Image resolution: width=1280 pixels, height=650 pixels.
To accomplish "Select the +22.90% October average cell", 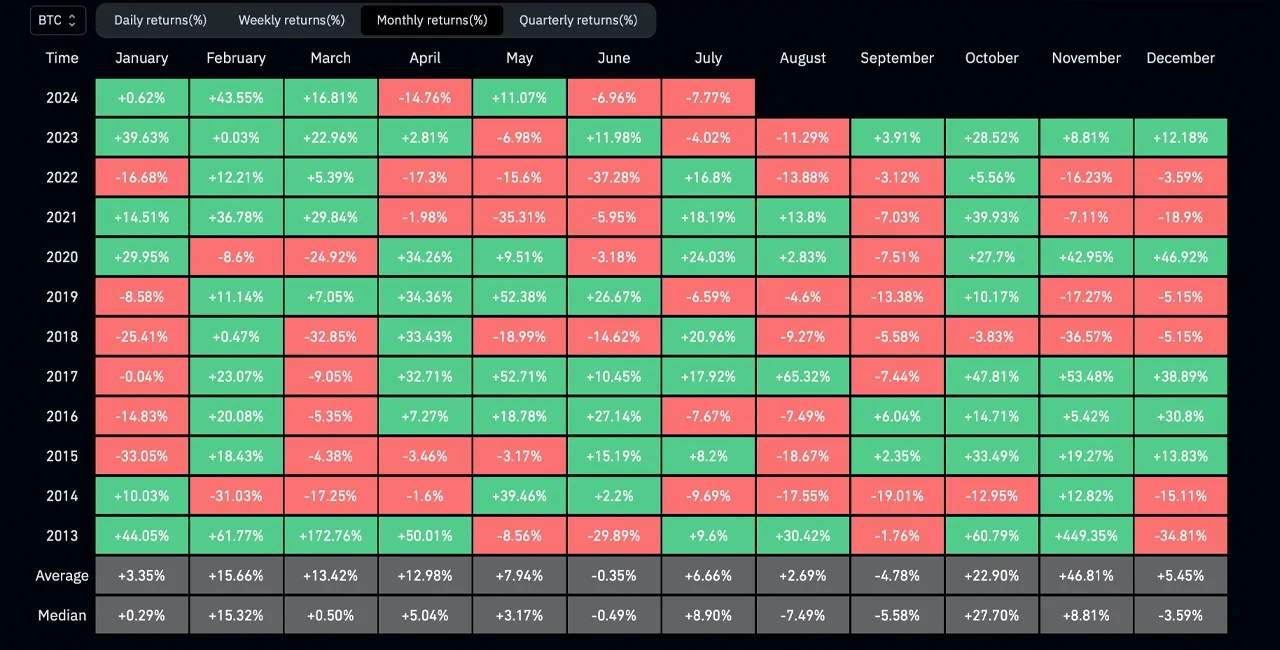I will click(992, 576).
